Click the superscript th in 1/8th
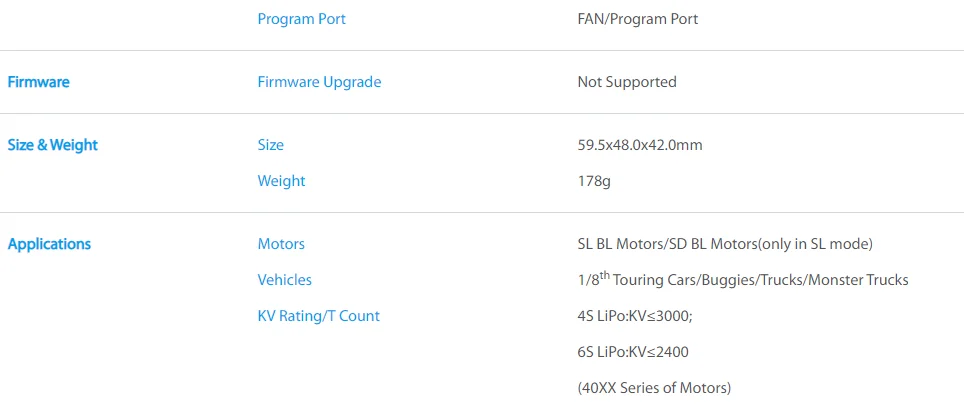 (x=604, y=275)
